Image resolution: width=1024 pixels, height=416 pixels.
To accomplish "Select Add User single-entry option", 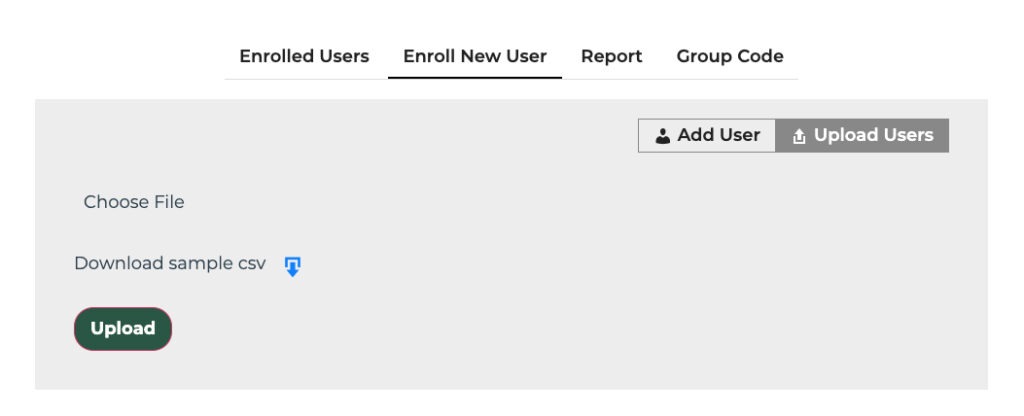I will pyautogui.click(x=707, y=135).
